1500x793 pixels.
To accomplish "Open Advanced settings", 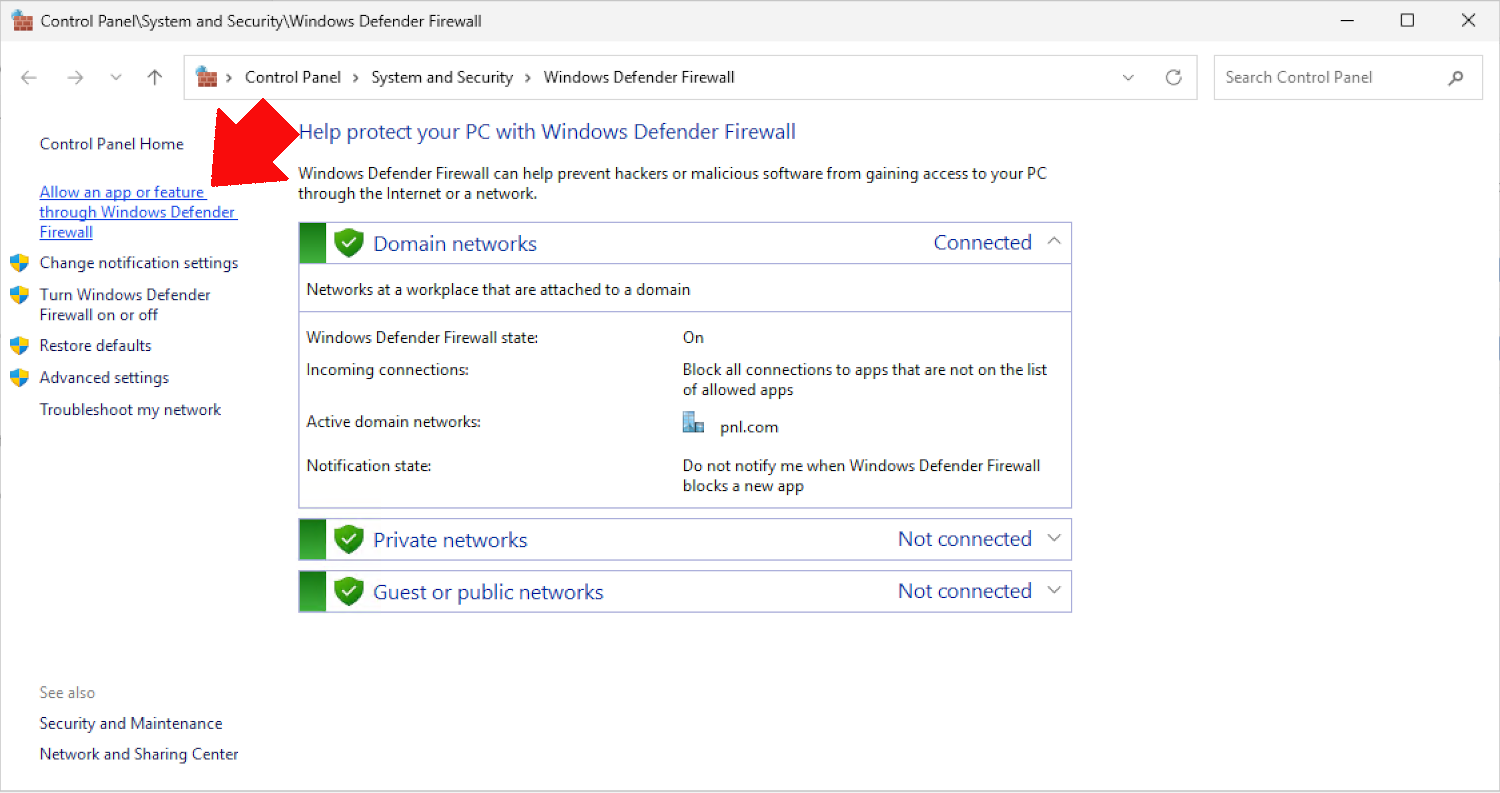I will point(104,378).
